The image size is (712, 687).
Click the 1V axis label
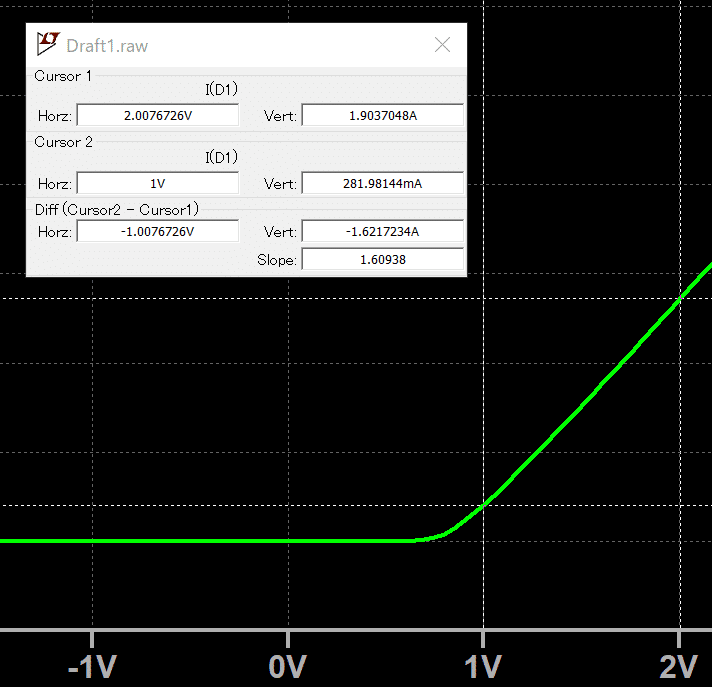point(483,667)
